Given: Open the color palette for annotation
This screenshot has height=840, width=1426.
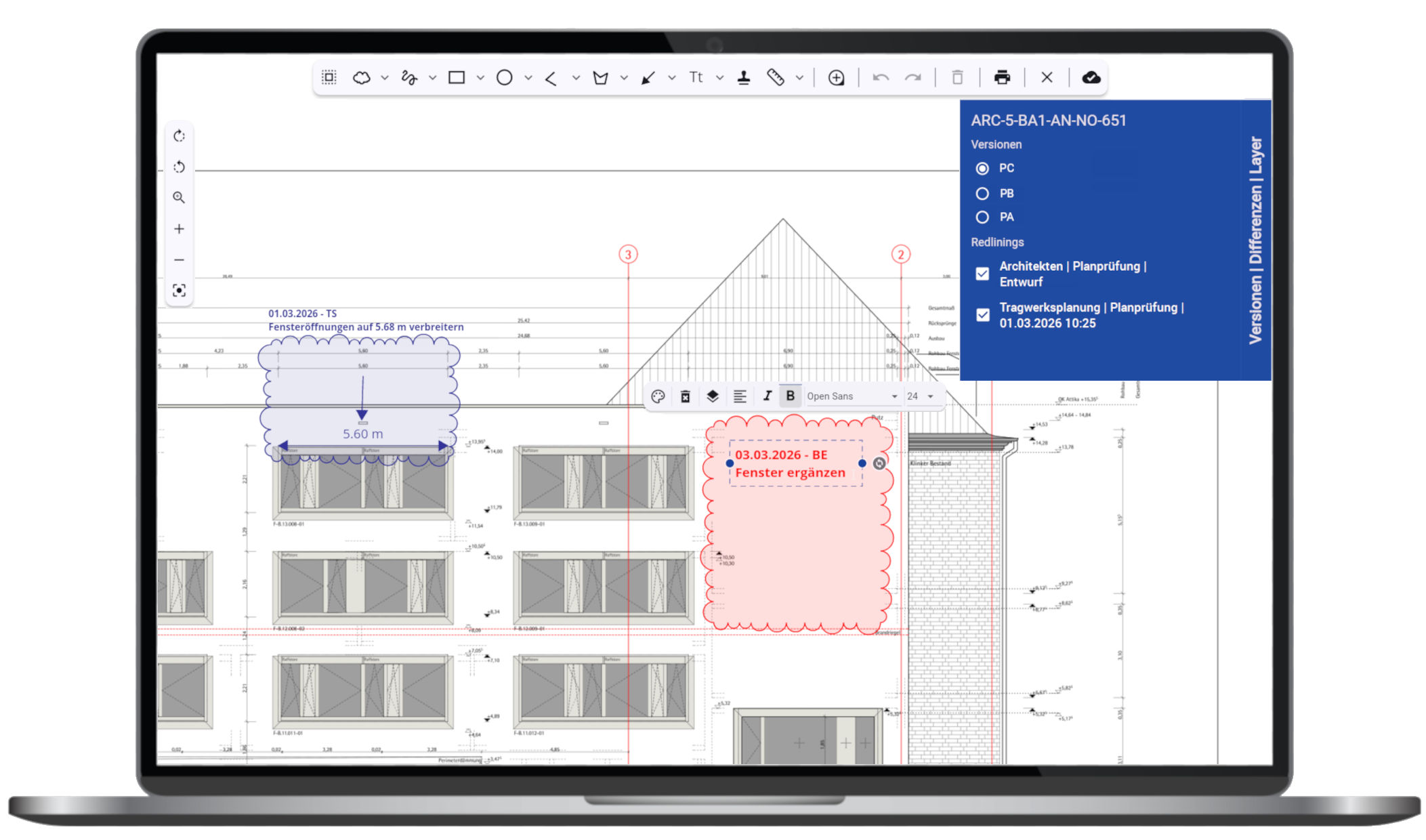Looking at the screenshot, I should click(658, 396).
